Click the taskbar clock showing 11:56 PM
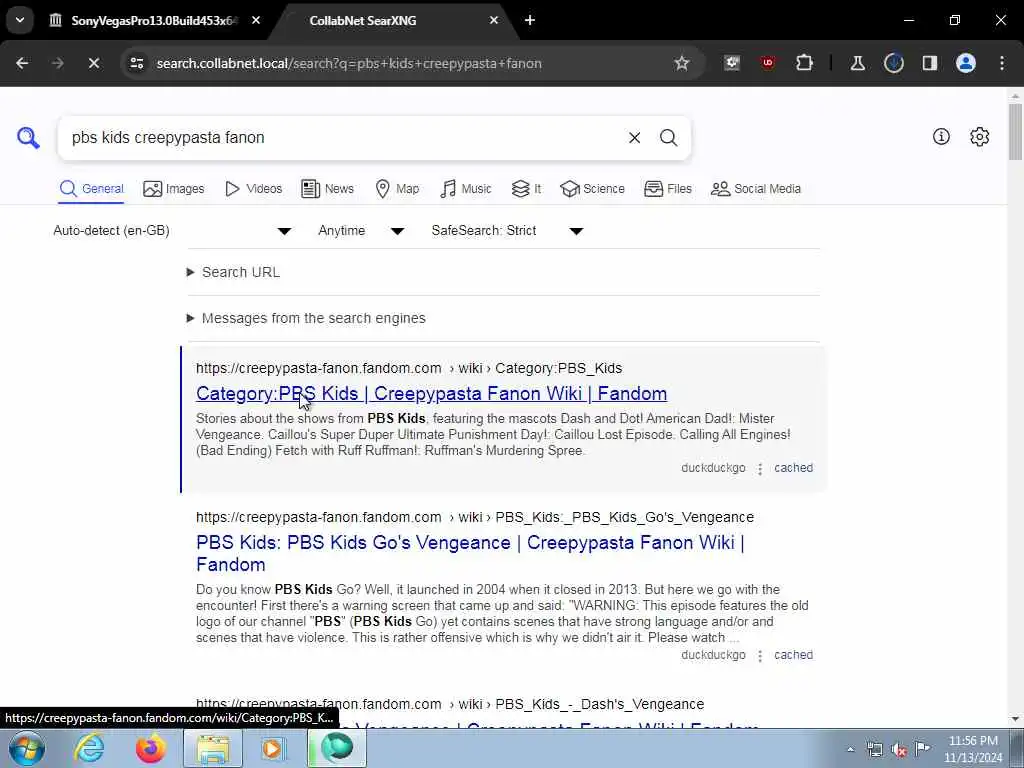The width and height of the screenshot is (1024, 768). (973, 749)
